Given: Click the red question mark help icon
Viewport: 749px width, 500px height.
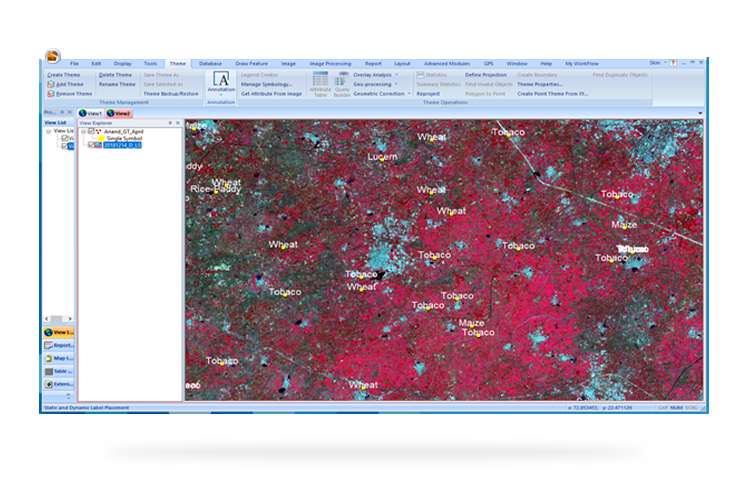Looking at the screenshot, I should 673,63.
